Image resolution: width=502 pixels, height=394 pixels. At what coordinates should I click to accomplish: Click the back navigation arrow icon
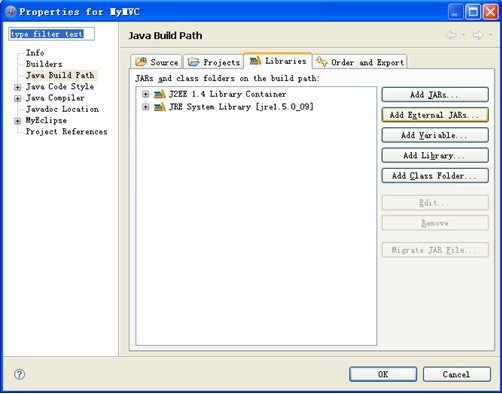(451, 35)
